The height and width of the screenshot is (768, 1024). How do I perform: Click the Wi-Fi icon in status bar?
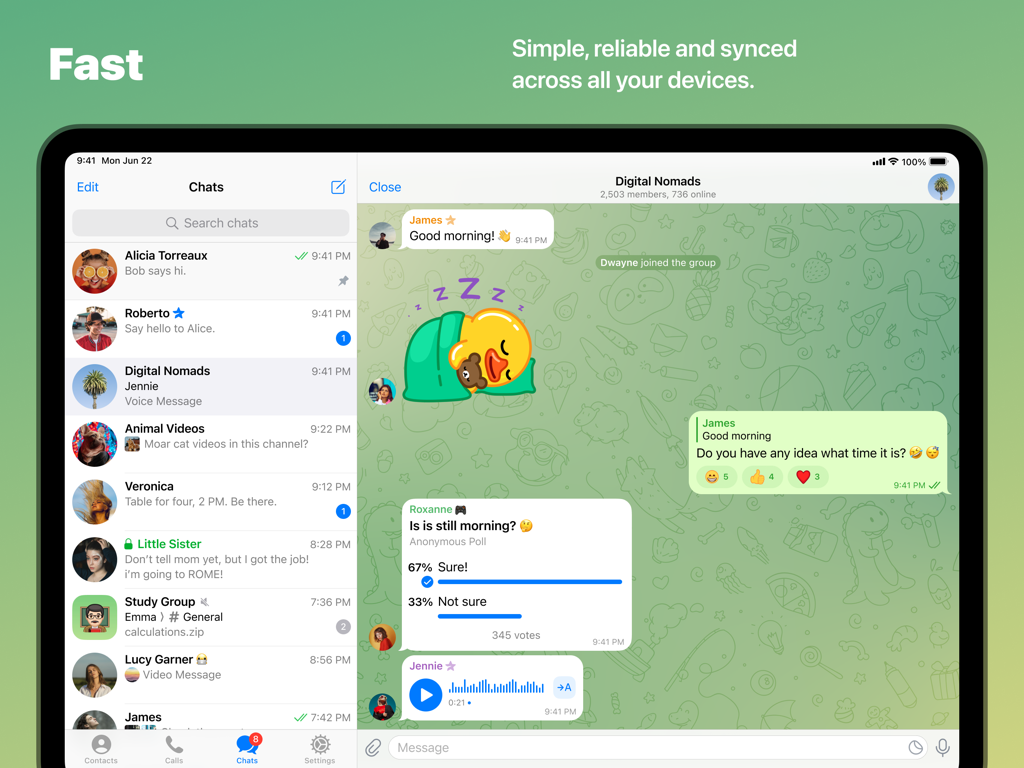(893, 161)
